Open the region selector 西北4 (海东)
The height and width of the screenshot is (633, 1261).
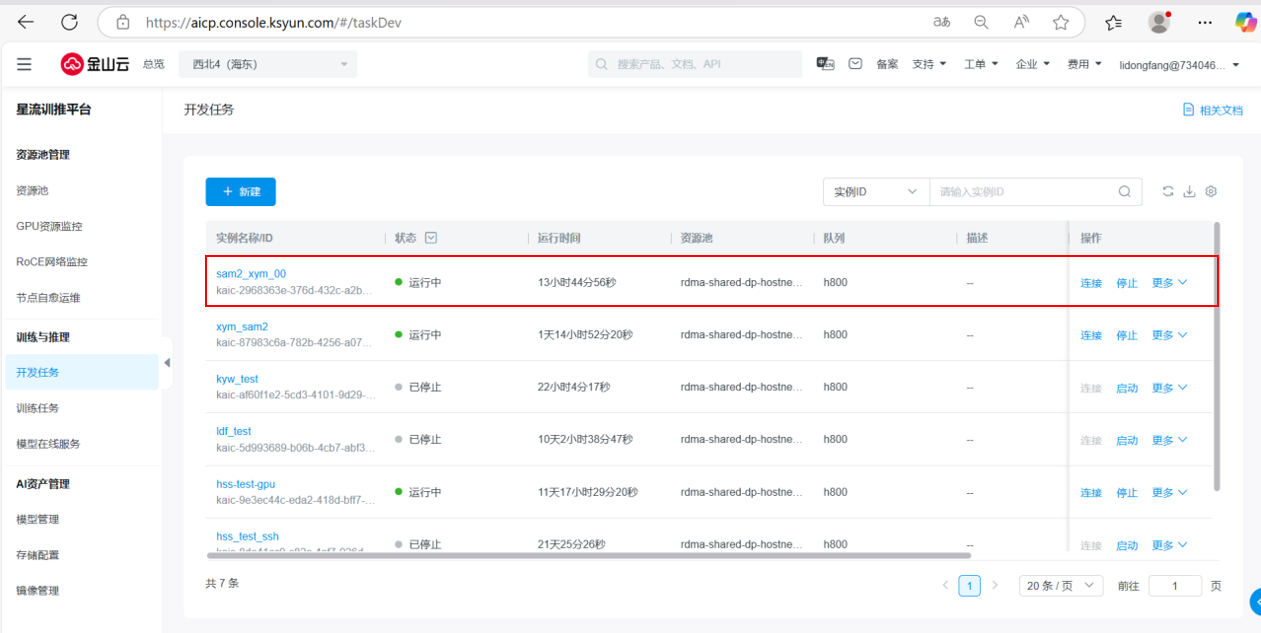267,64
